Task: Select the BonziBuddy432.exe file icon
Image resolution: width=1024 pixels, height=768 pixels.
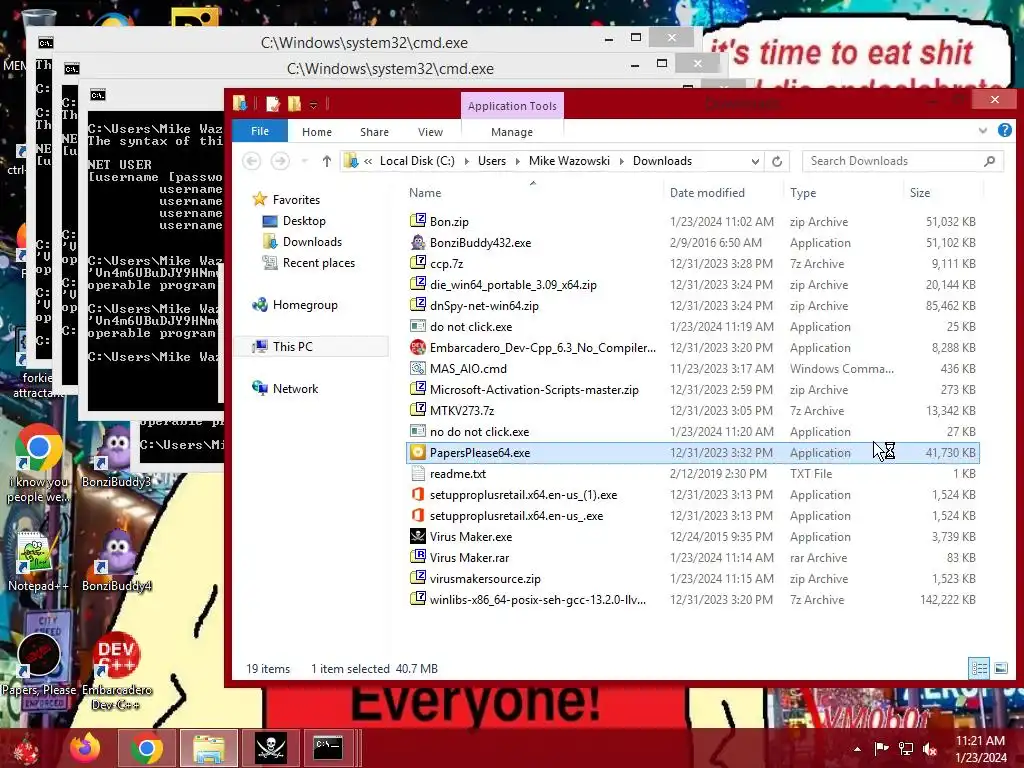Action: pyautogui.click(x=418, y=242)
